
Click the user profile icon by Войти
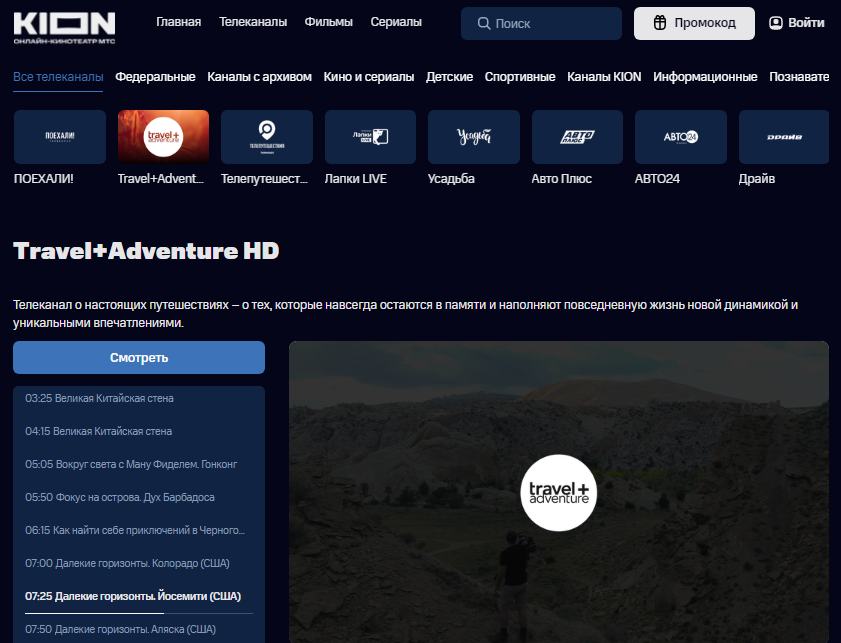776,23
